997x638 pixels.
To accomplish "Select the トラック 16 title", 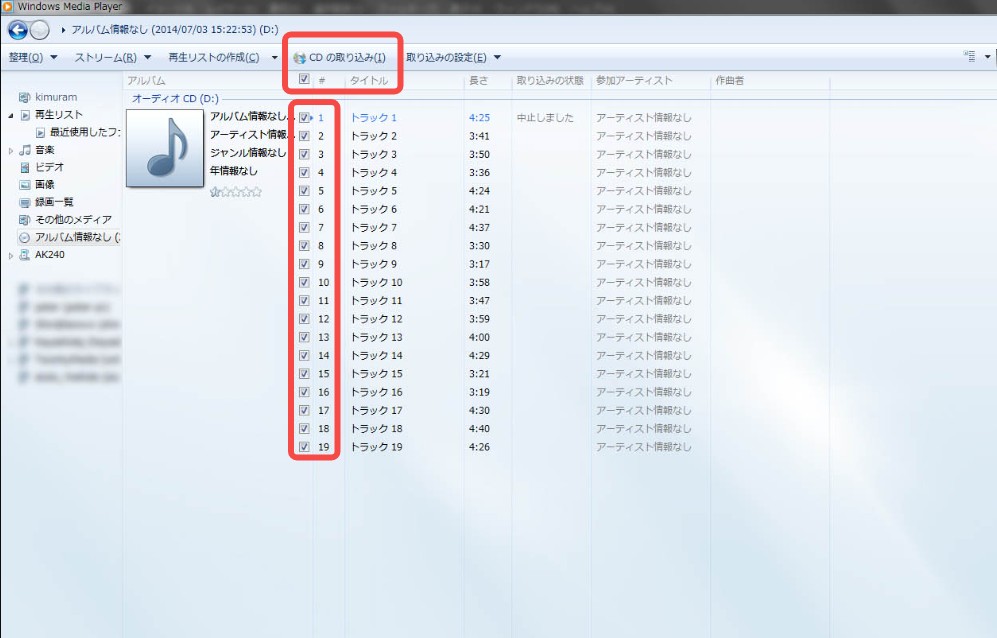I will pyautogui.click(x=376, y=392).
